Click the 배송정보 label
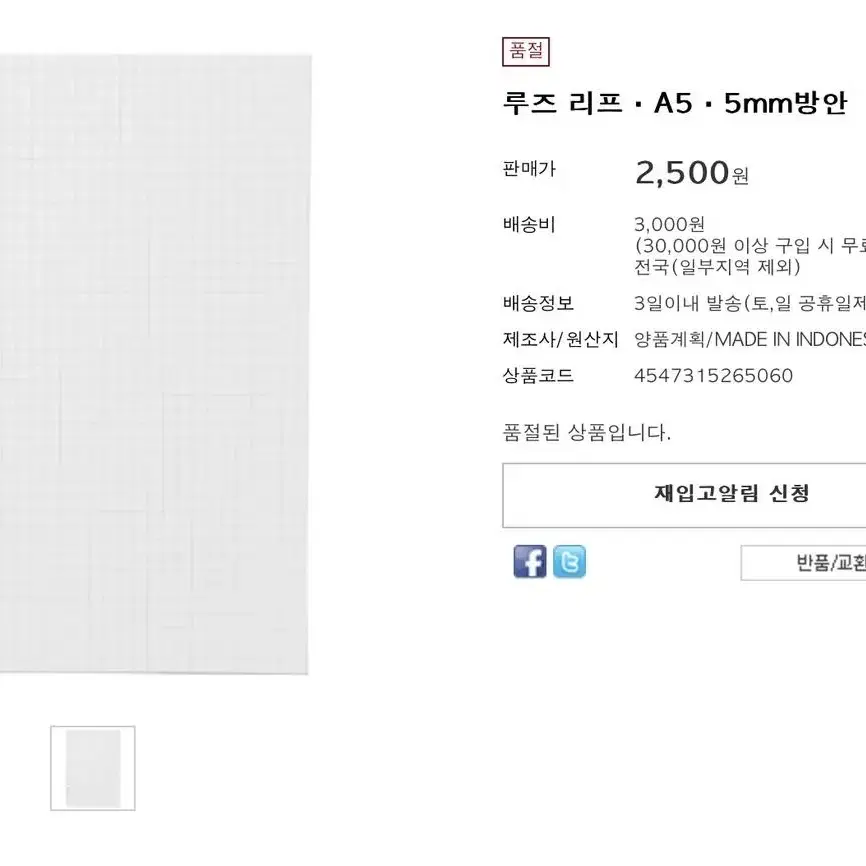The height and width of the screenshot is (866, 866). [538, 303]
